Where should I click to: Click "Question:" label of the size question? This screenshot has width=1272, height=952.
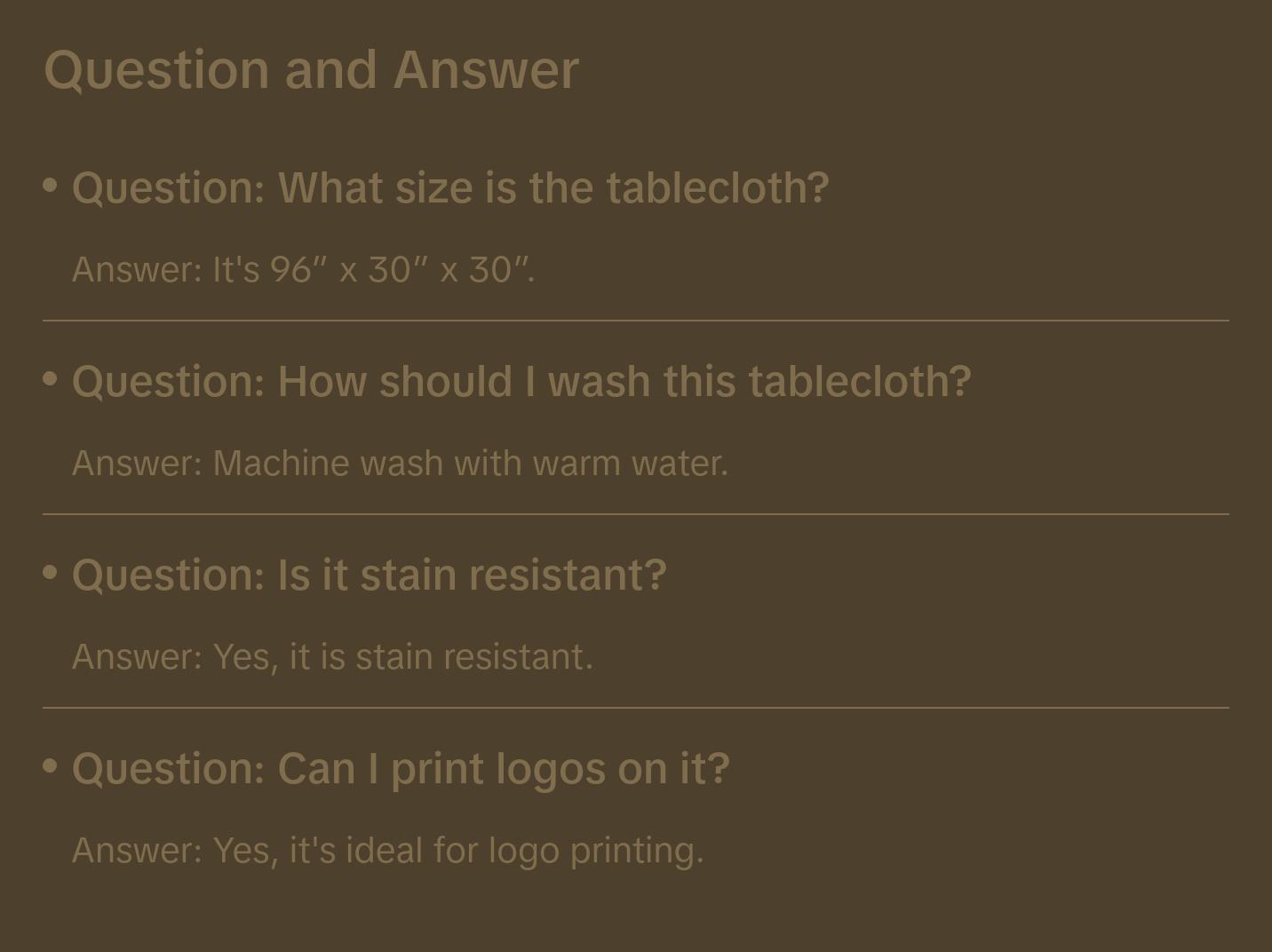tap(169, 188)
